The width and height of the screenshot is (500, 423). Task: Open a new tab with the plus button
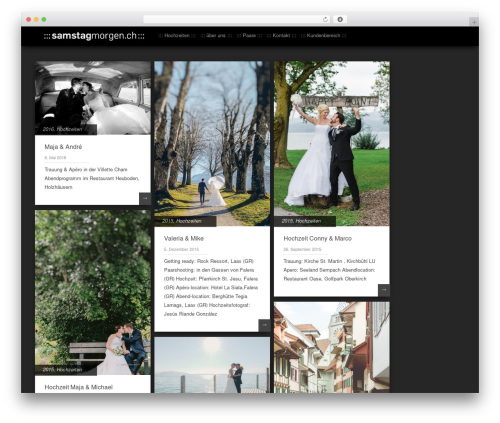[x=474, y=22]
